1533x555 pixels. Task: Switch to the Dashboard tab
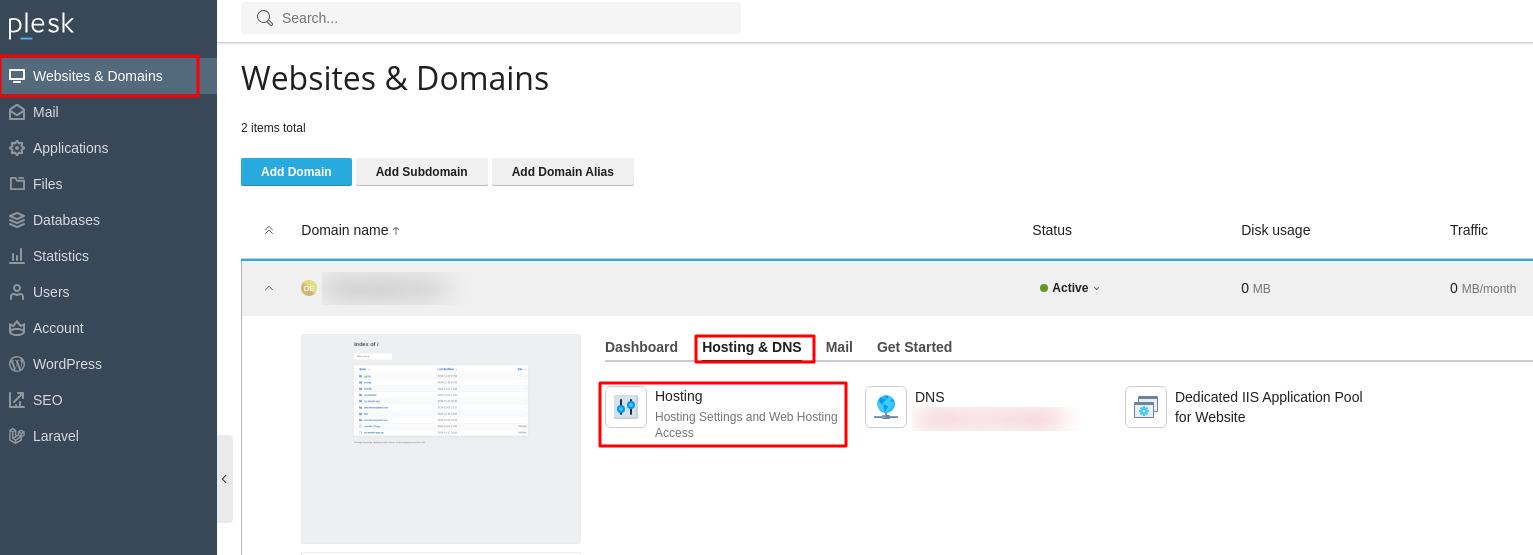641,347
